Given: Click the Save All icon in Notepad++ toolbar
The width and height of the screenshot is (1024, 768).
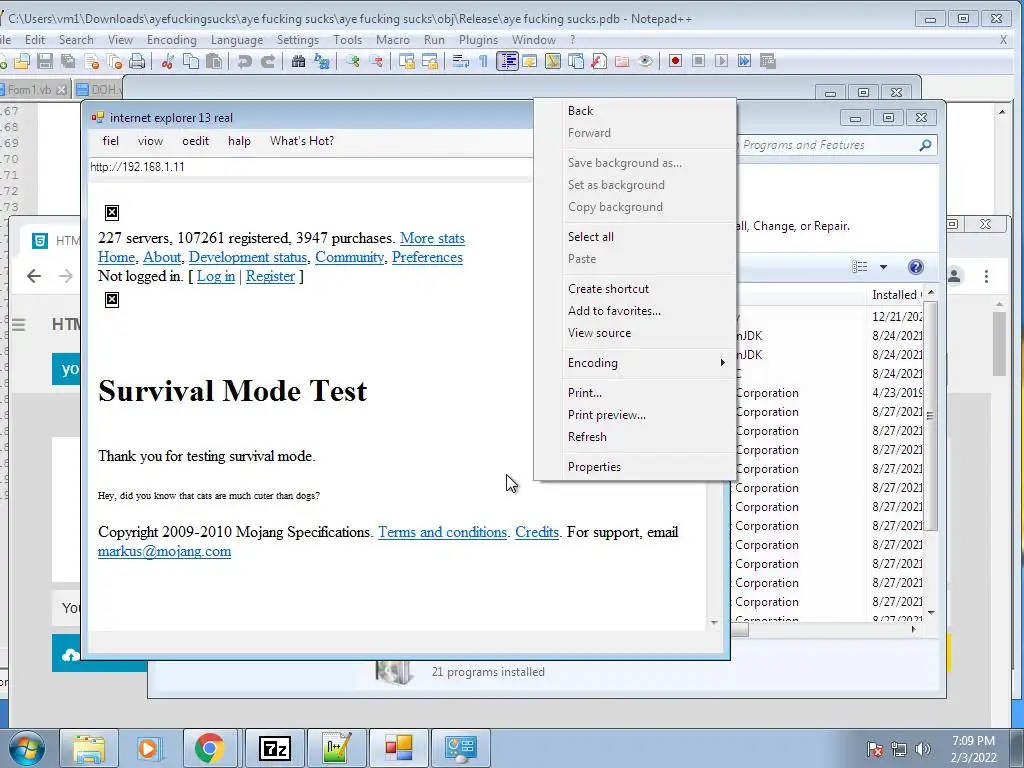Looking at the screenshot, I should click(x=68, y=61).
